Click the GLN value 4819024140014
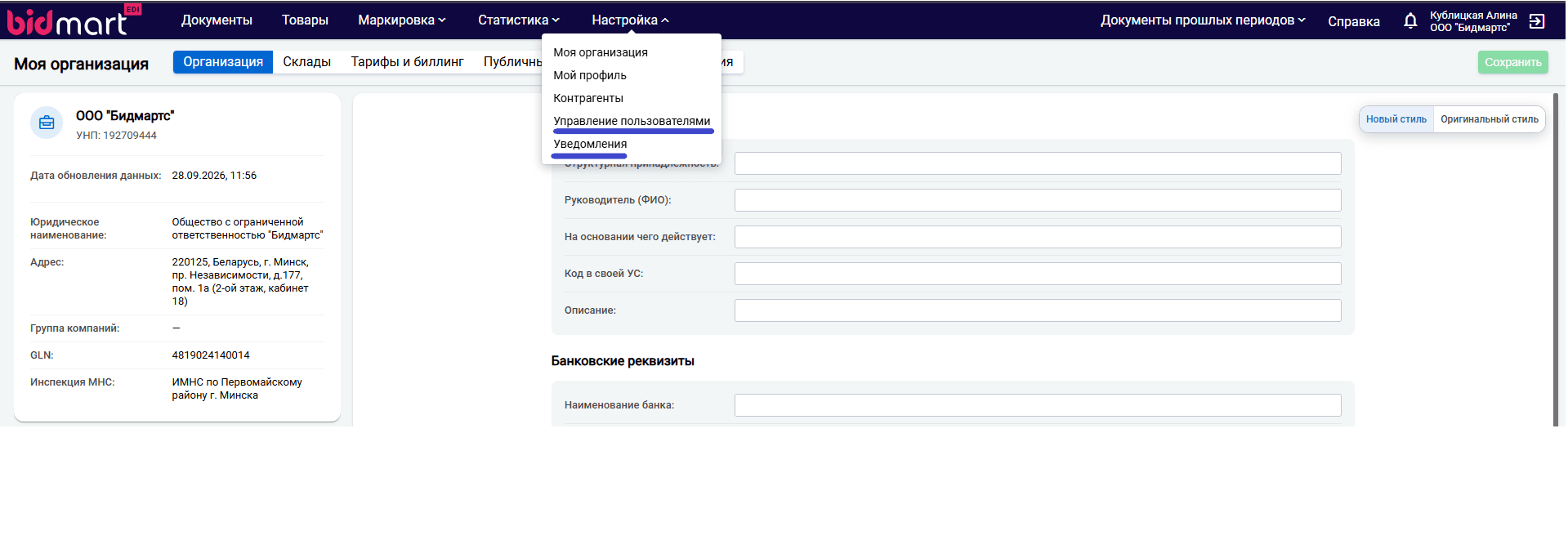 (211, 355)
